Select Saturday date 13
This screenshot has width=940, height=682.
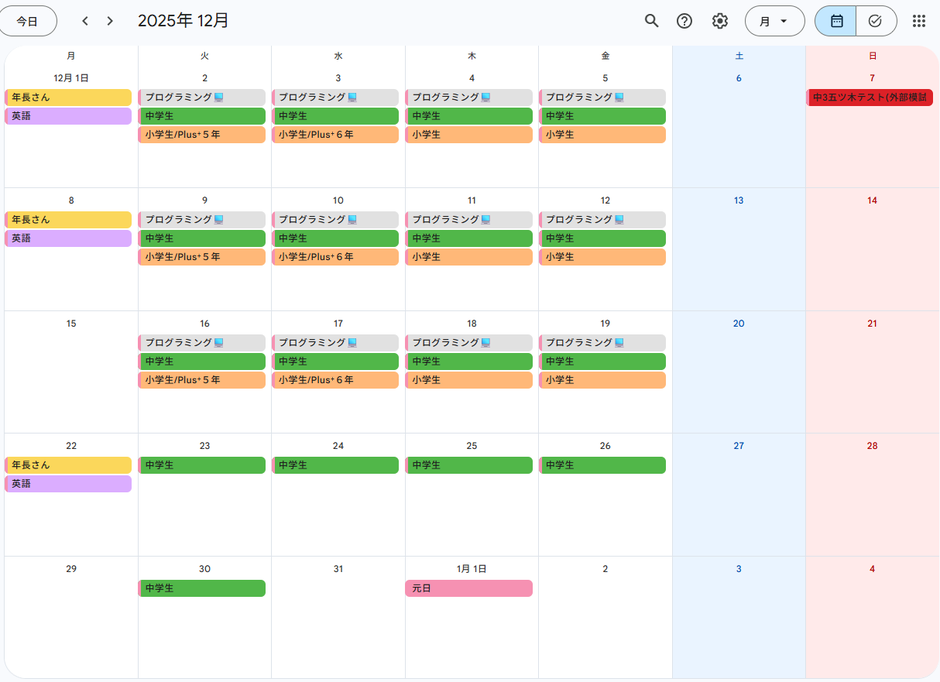pos(739,200)
